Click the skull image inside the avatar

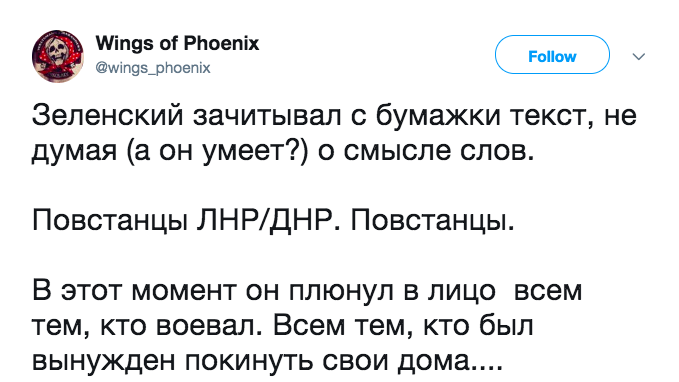[x=55, y=51]
